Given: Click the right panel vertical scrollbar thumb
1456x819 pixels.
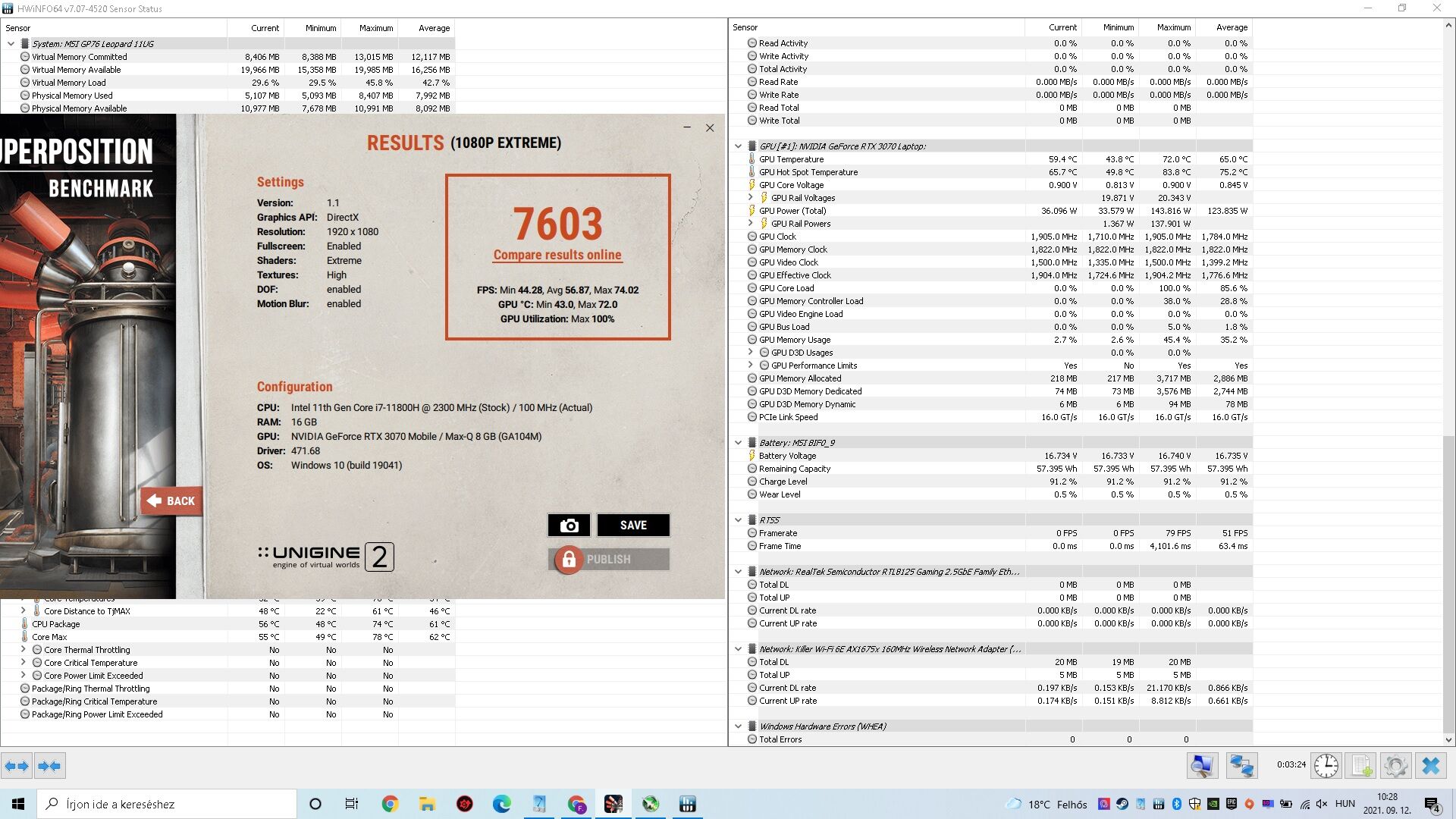Looking at the screenshot, I should point(1448,584).
